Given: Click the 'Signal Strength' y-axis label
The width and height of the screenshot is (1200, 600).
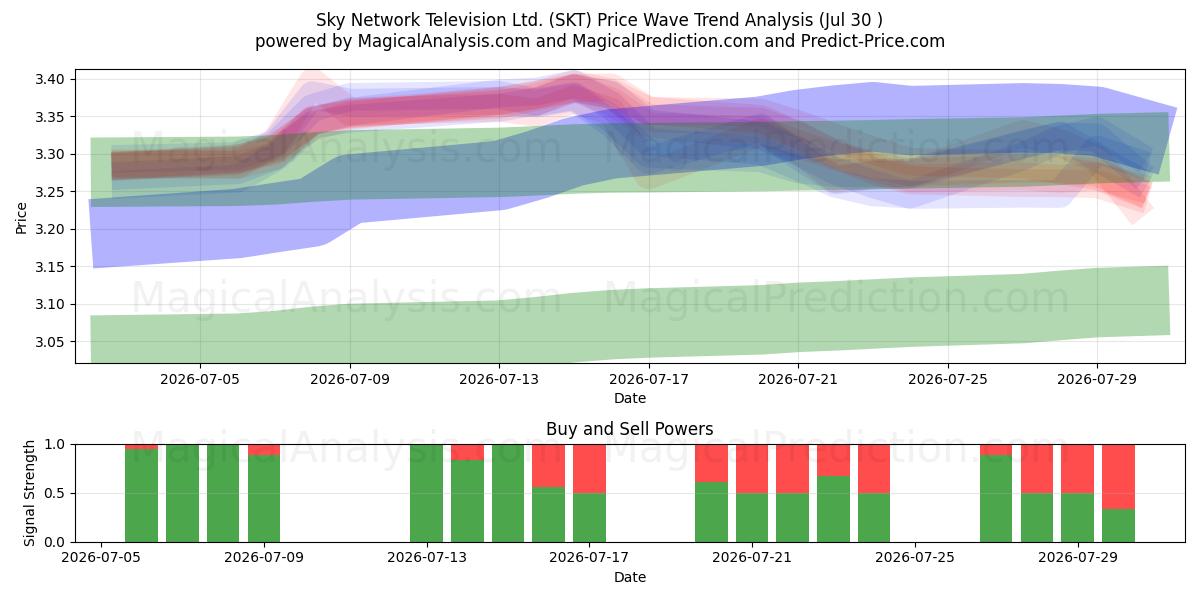Looking at the screenshot, I should click(30, 493).
